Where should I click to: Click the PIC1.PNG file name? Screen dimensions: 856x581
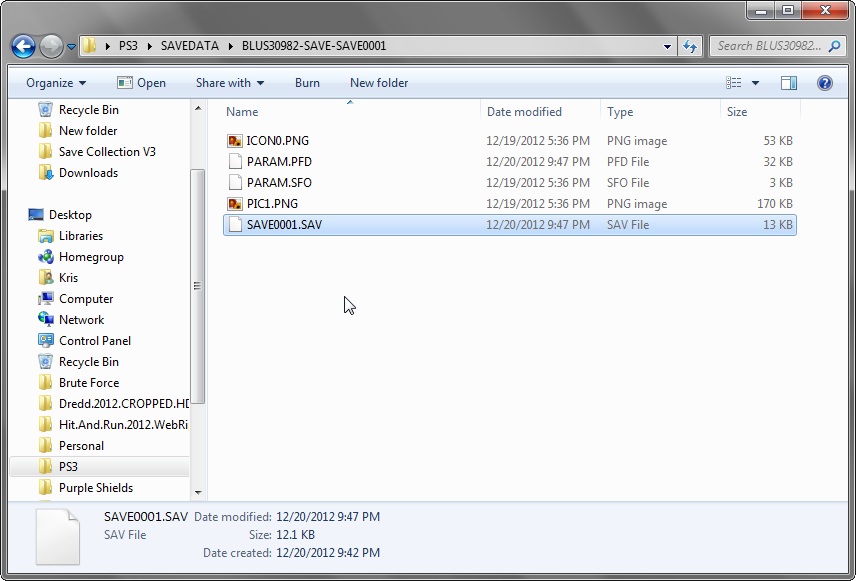pyautogui.click(x=272, y=204)
